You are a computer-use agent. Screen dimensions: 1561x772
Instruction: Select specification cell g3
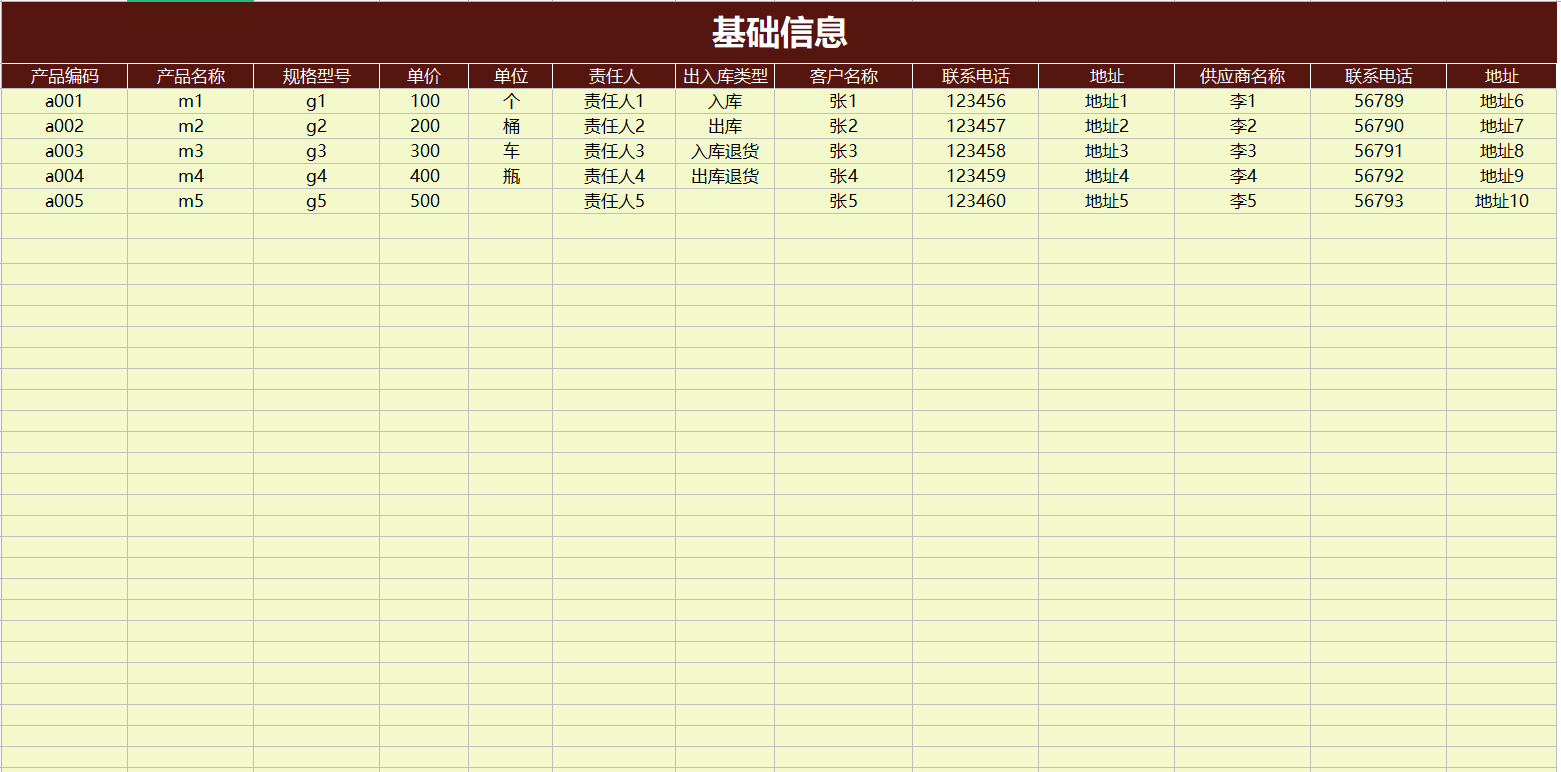[x=317, y=151]
